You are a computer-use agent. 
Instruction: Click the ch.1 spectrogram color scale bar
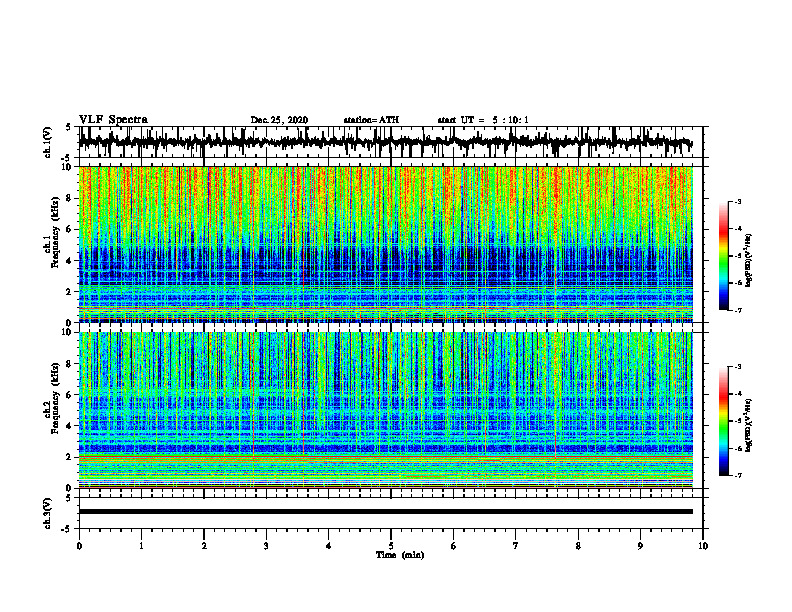[724, 256]
